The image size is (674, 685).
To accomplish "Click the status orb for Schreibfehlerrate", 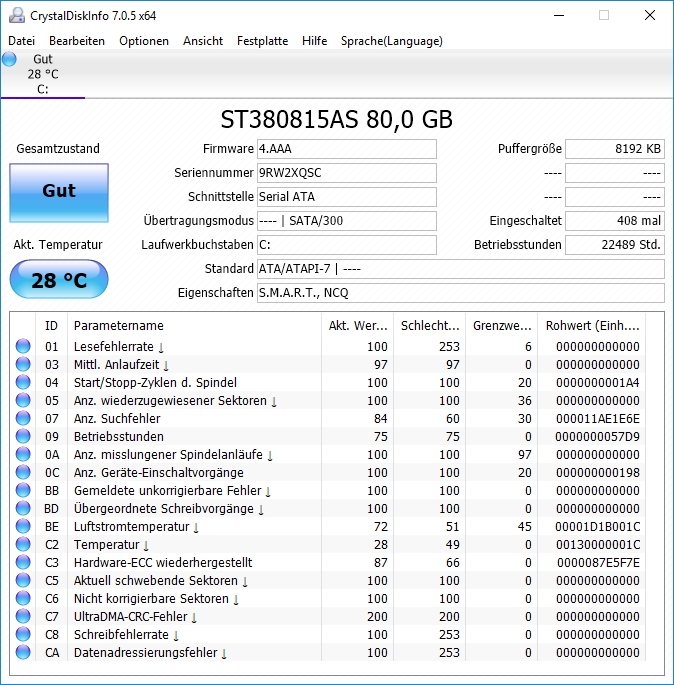I will pyautogui.click(x=23, y=634).
